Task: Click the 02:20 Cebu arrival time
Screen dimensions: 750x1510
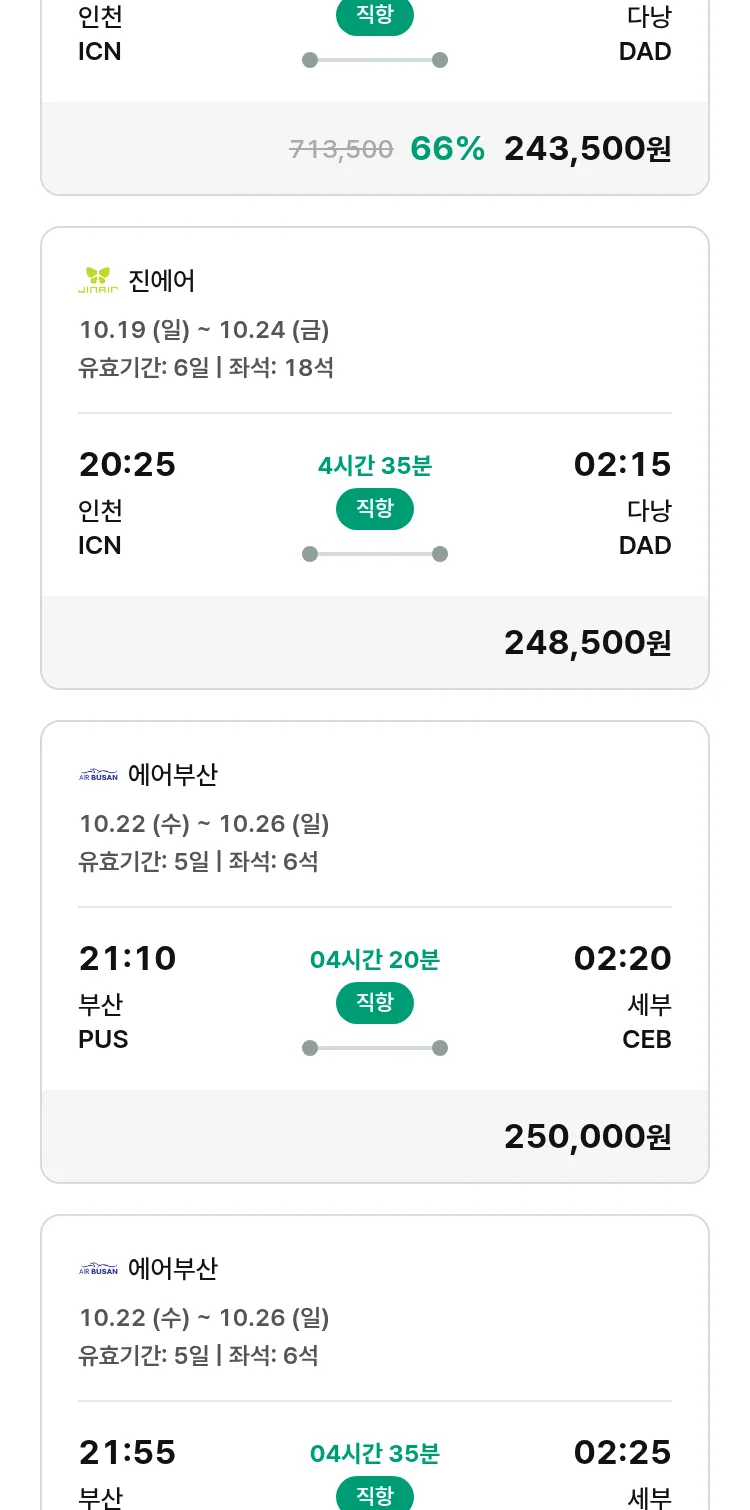Action: coord(622,959)
